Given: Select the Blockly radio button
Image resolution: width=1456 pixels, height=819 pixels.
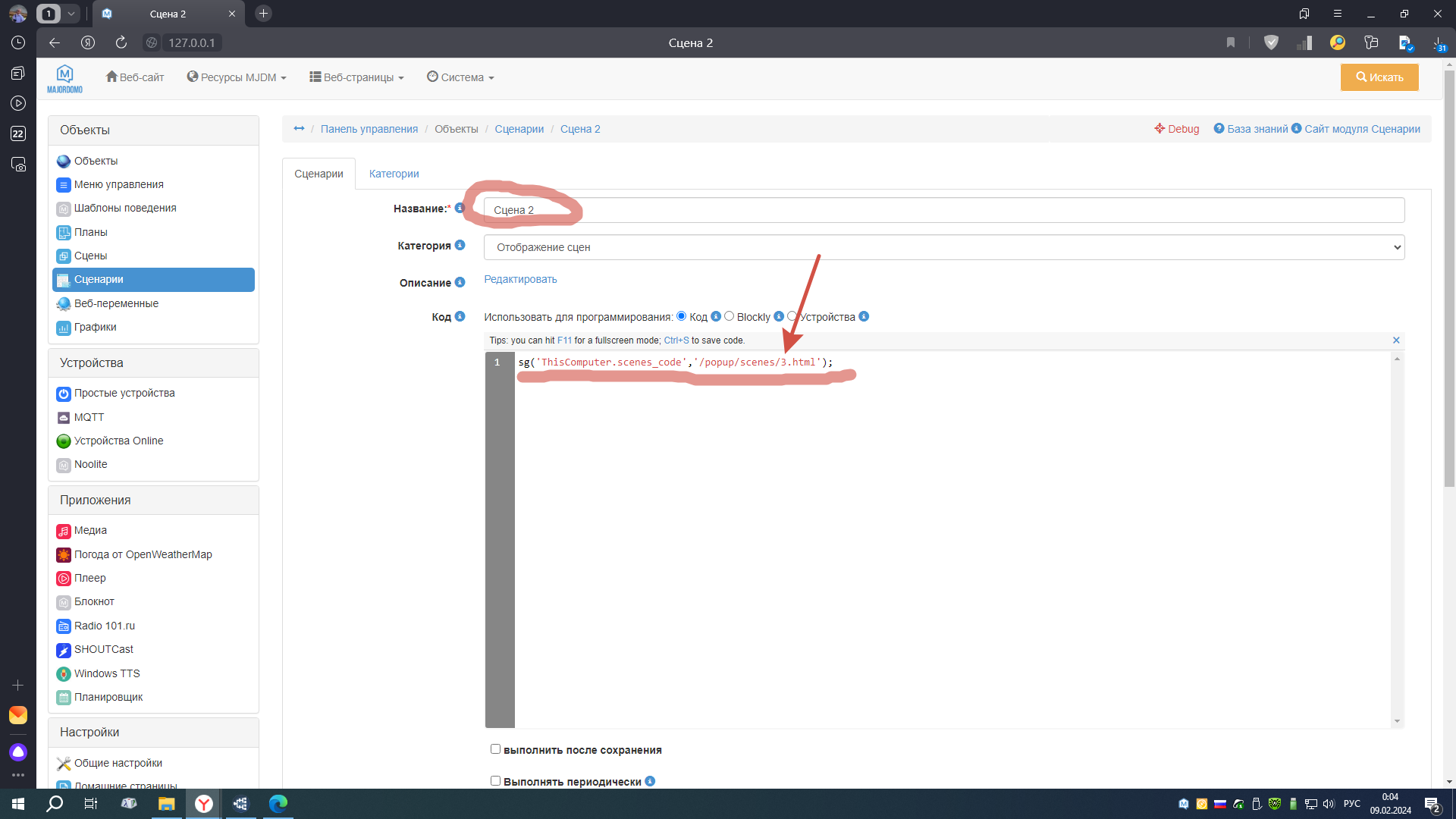Looking at the screenshot, I should 729,316.
